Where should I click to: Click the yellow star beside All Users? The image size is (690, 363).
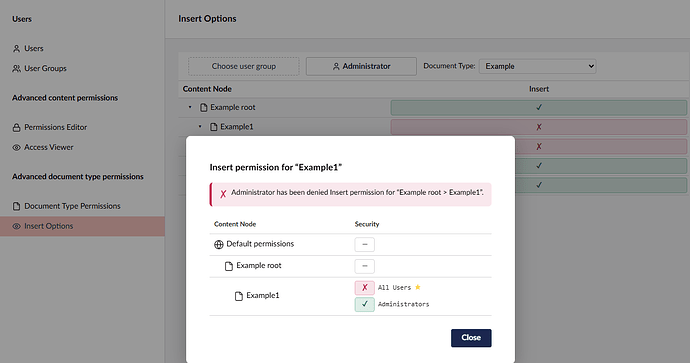pos(418,287)
